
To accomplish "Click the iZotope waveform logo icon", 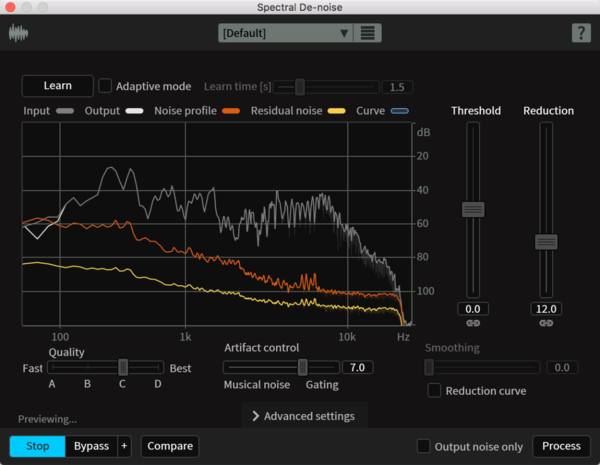I will 19,33.
